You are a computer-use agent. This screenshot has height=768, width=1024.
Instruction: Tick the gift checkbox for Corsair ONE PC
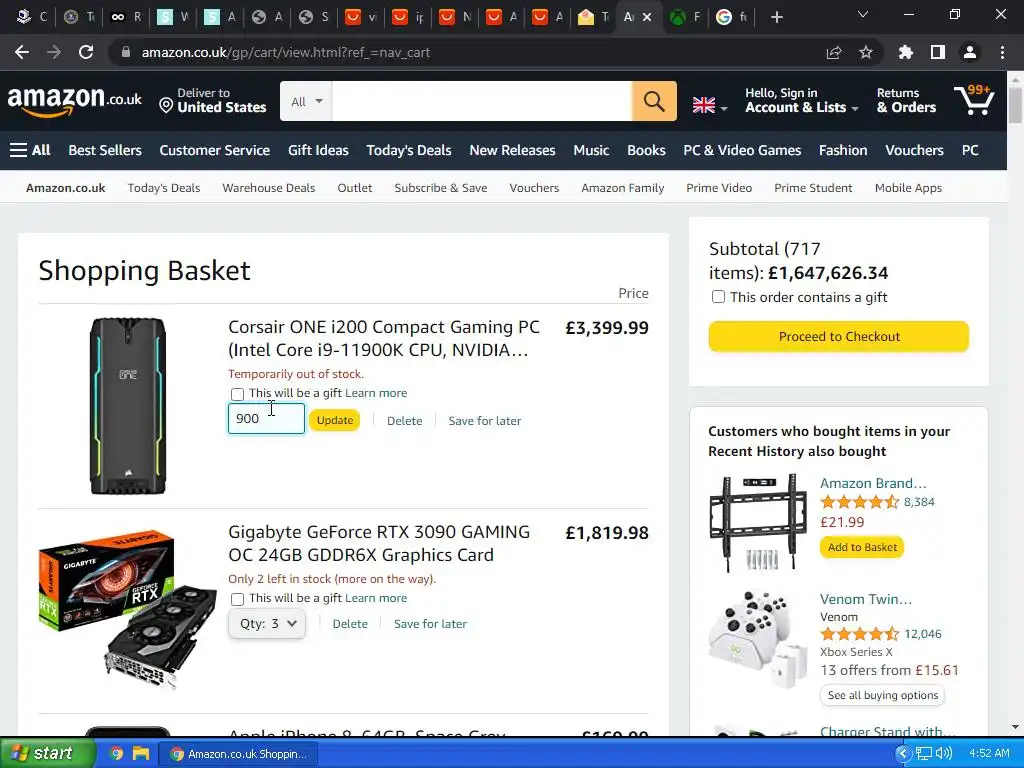237,394
